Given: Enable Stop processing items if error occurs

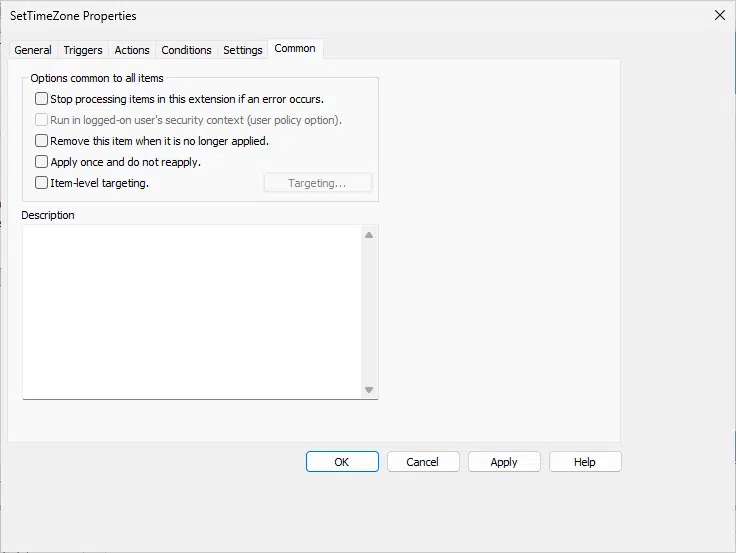Looking at the screenshot, I should pos(41,99).
